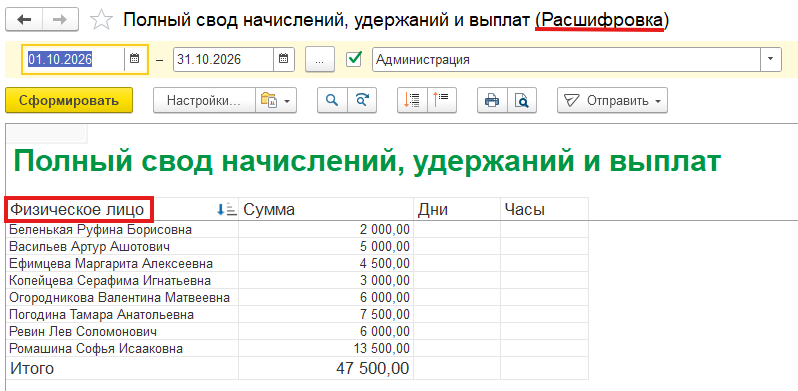798x391 pixels.
Task: Expand the Отправить dropdown menu
Action: 612,100
